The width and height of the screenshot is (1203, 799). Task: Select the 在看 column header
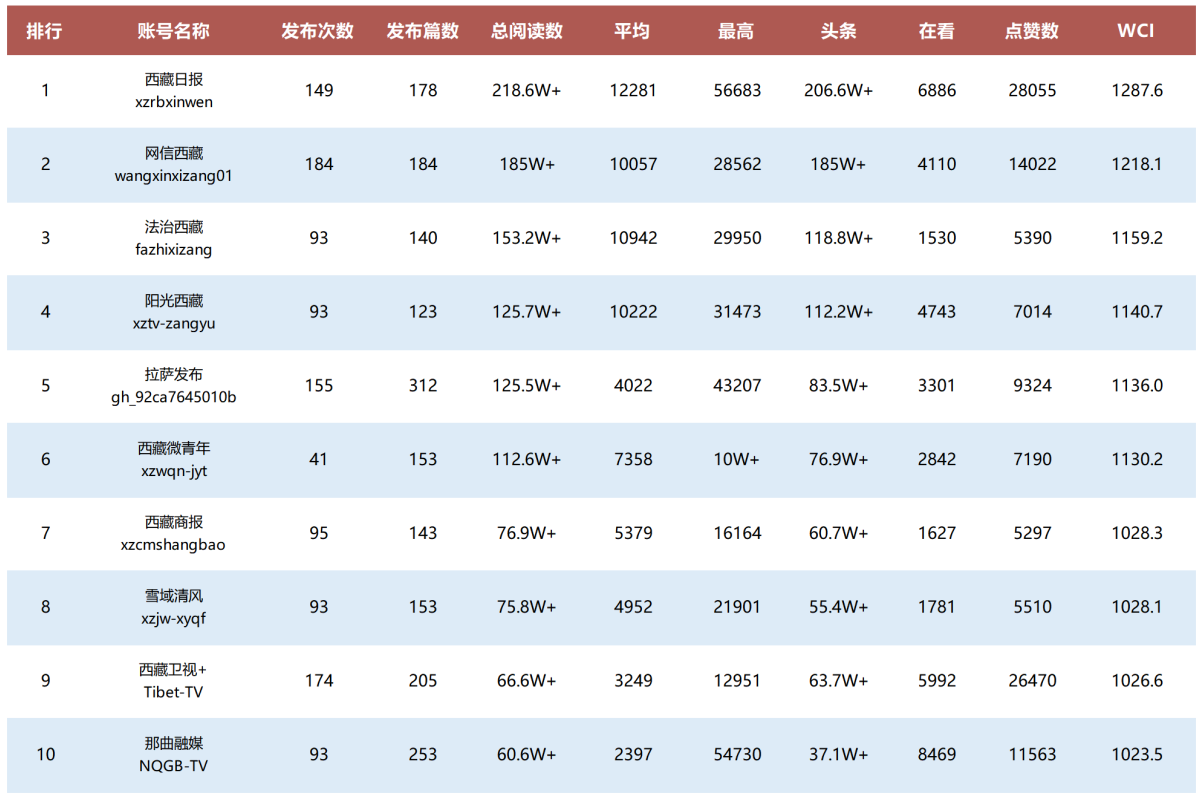click(936, 31)
